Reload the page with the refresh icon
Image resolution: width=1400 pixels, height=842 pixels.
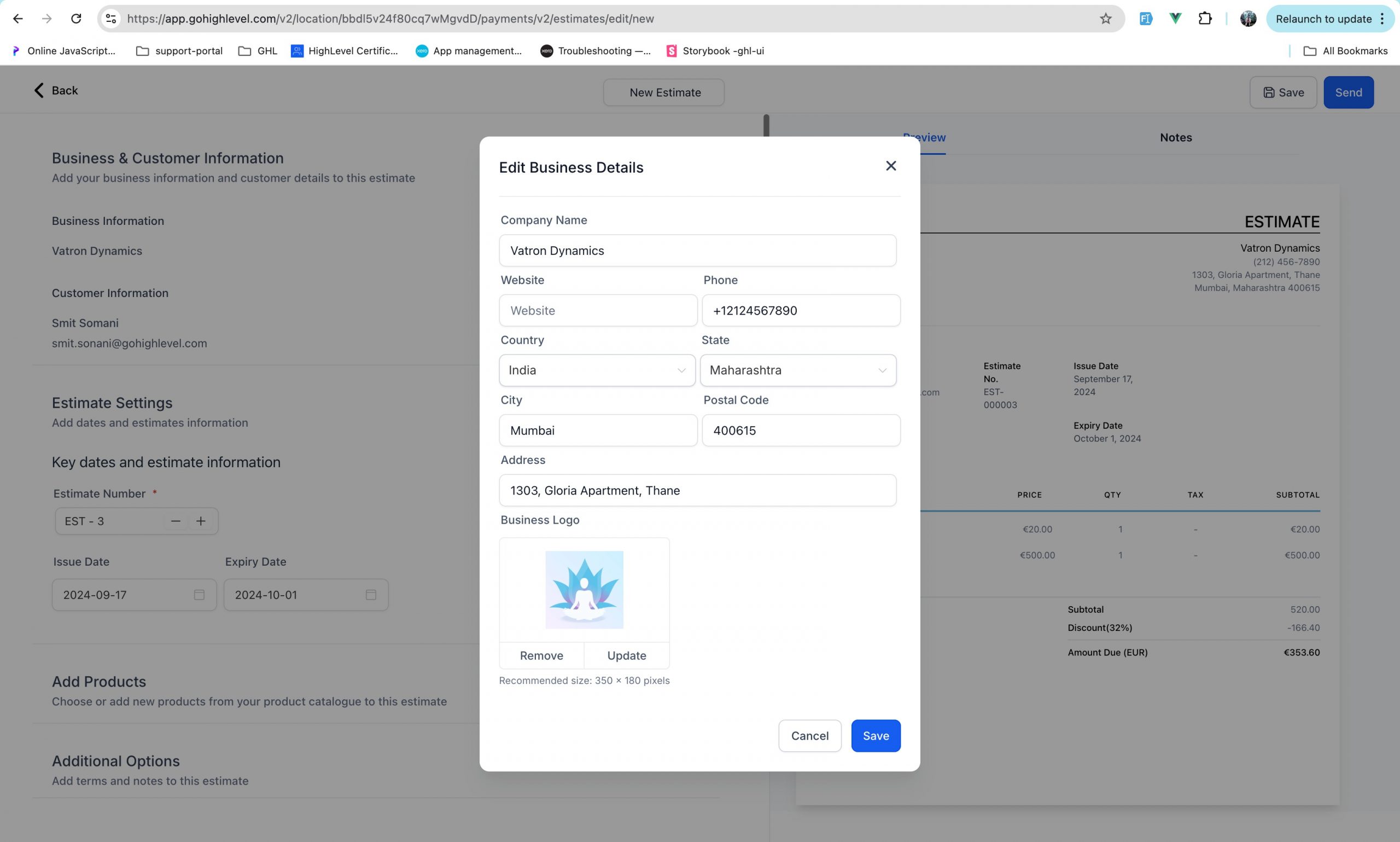(x=77, y=18)
